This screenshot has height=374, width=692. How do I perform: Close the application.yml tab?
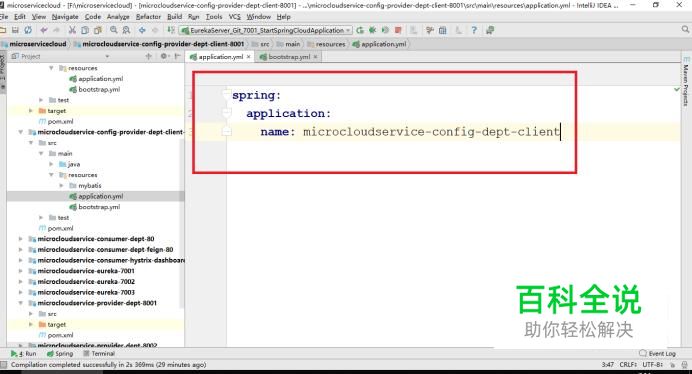[248, 57]
